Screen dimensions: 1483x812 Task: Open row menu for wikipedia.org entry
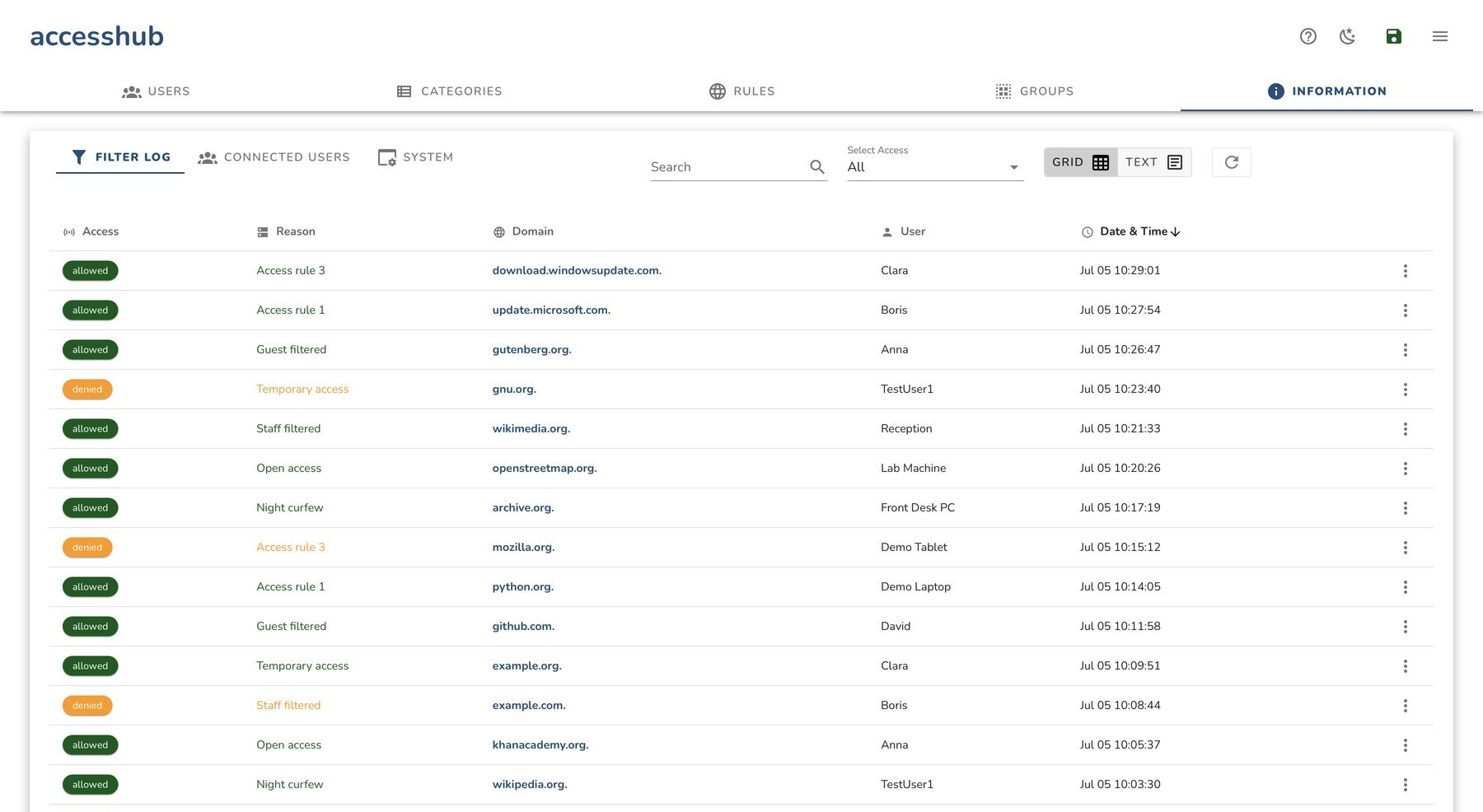(1405, 785)
